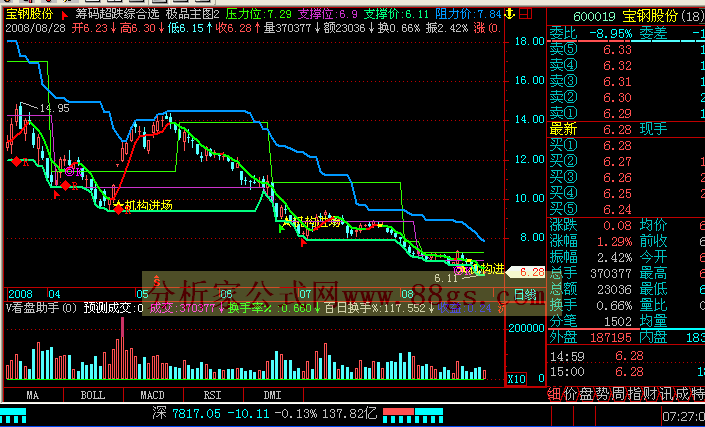Open the 讯 news tab in quote panel
Image resolution: width=705 pixels, height=427 pixels.
(x=665, y=394)
